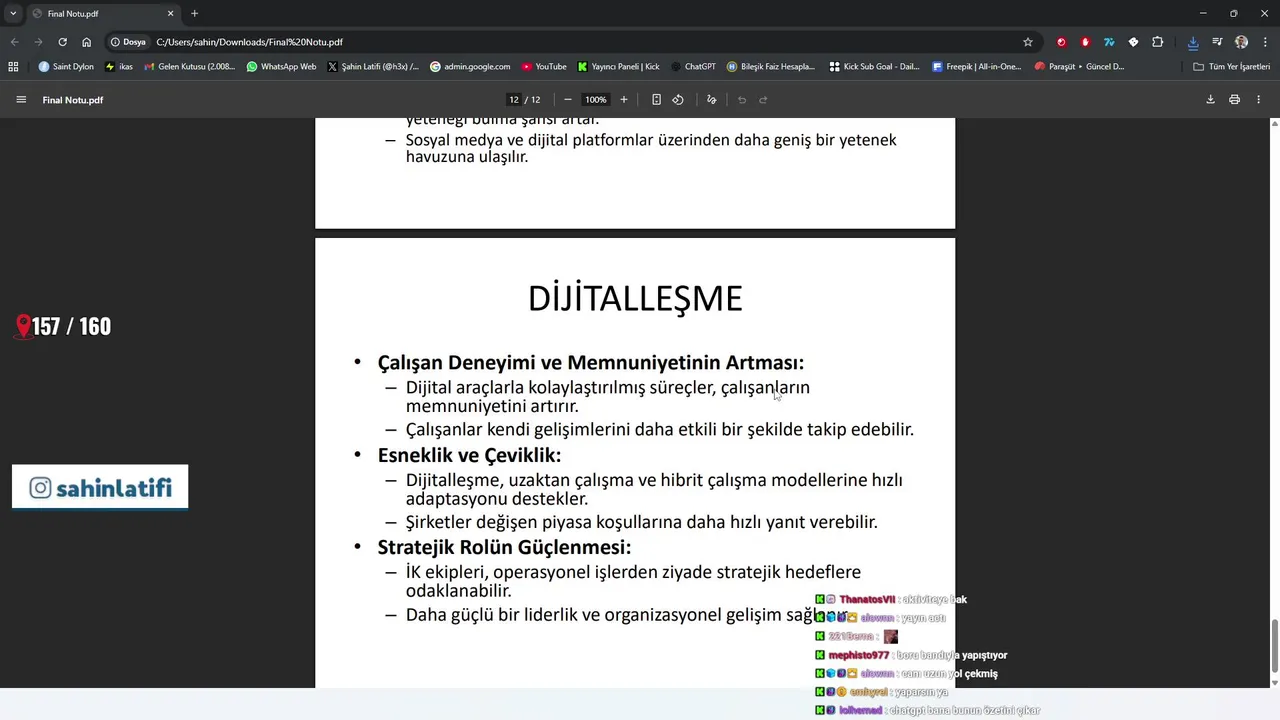Open the Chrome profile avatar

(x=1241, y=42)
